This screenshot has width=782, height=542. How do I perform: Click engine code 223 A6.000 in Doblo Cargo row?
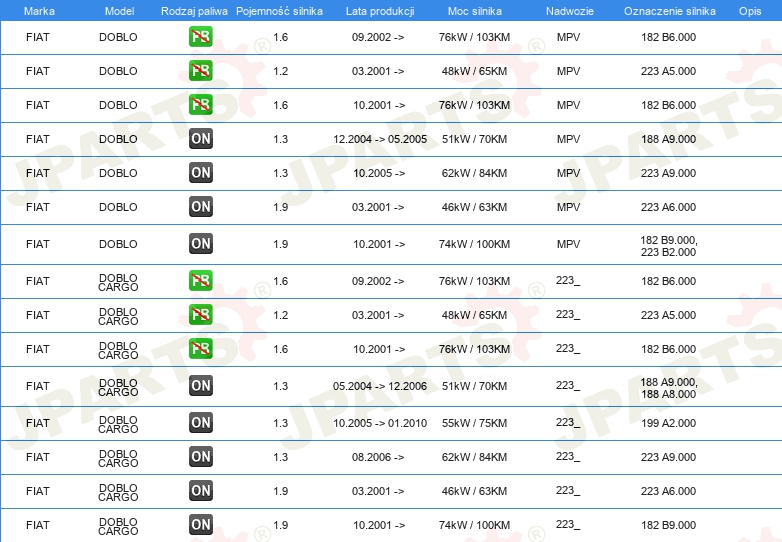[x=668, y=491]
